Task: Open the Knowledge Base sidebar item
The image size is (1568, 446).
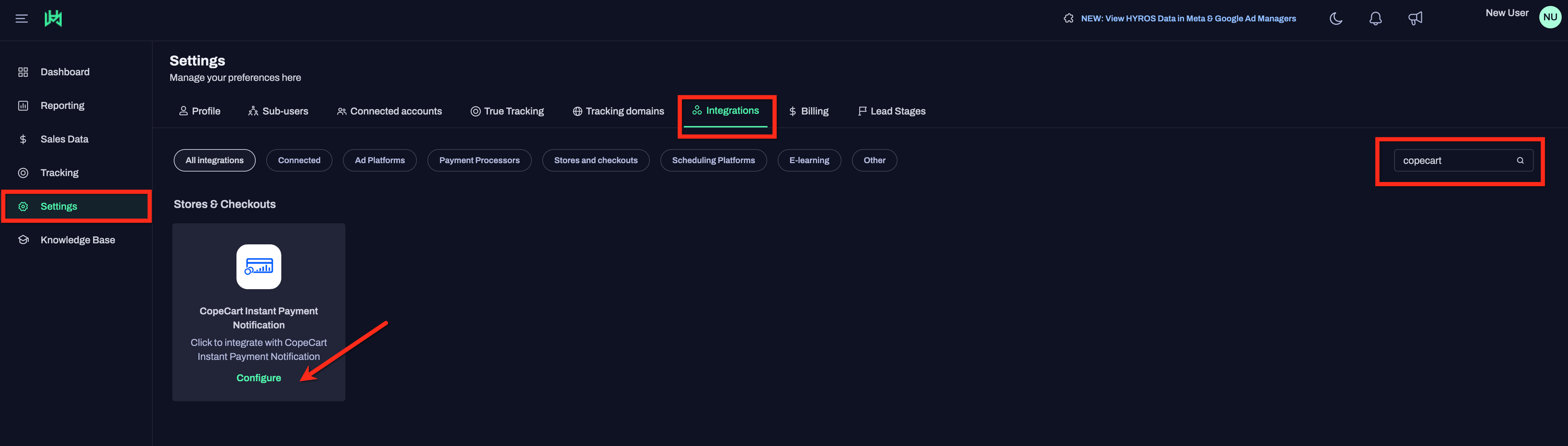Action: (x=77, y=240)
